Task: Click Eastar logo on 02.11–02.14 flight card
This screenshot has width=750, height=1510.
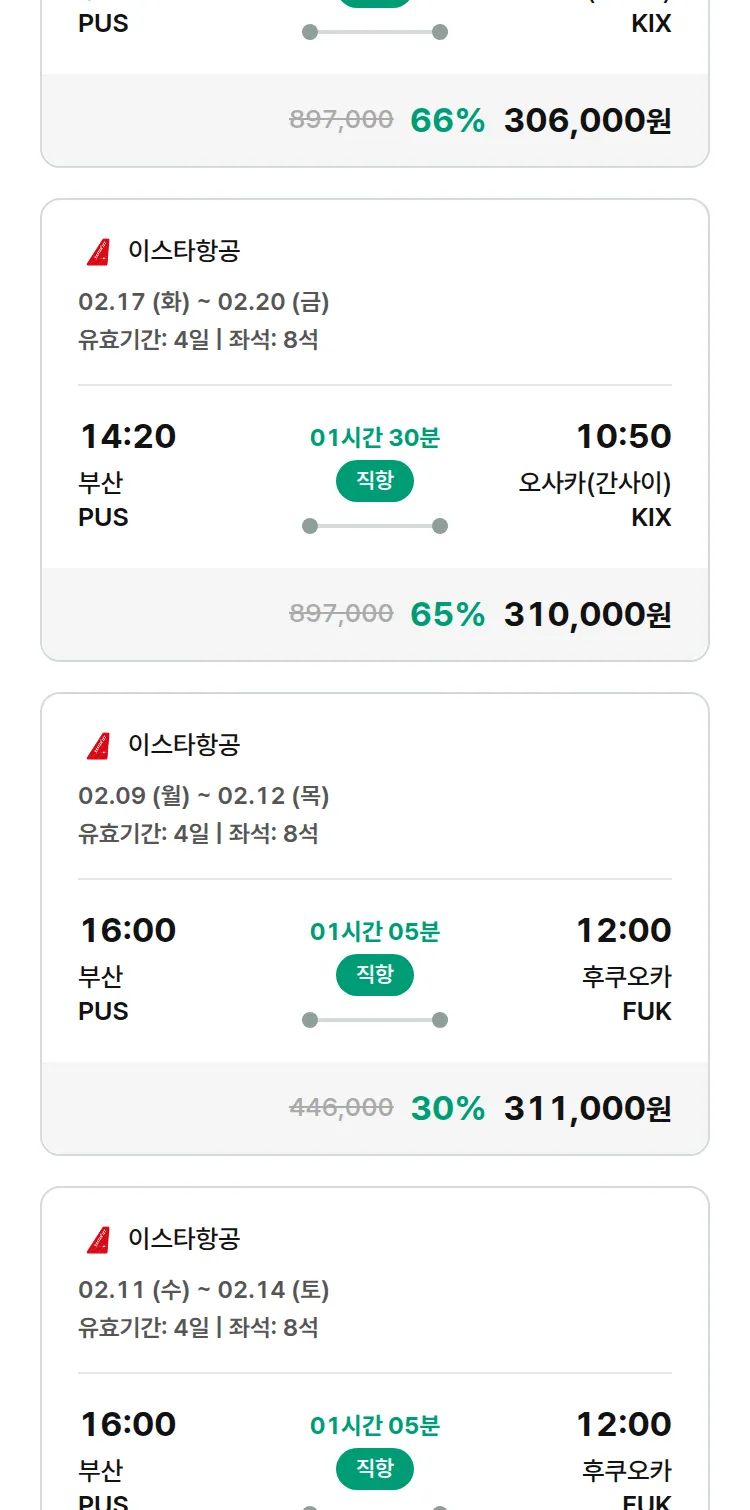Action: (x=98, y=1239)
